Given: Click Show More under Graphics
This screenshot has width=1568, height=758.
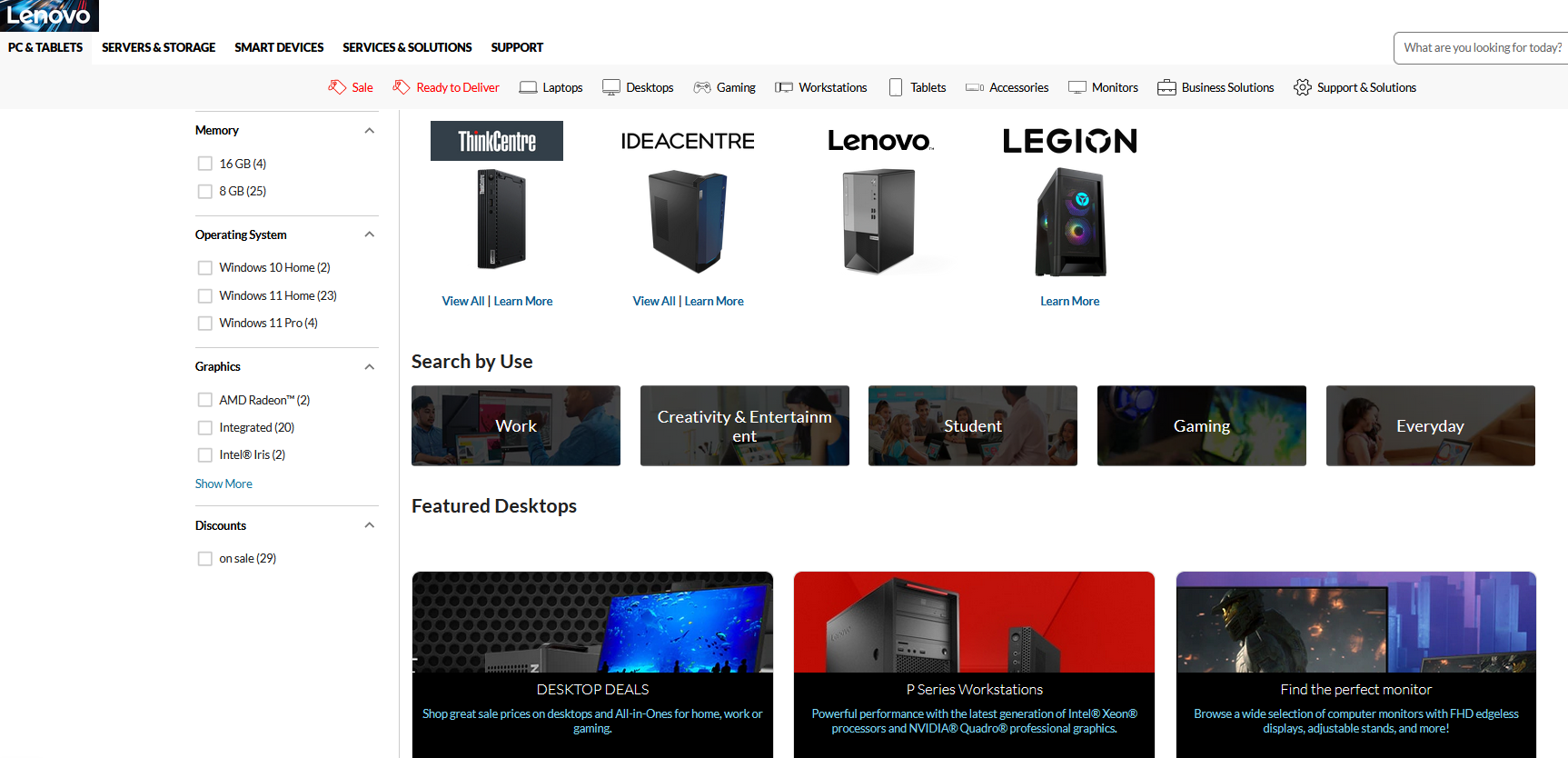Looking at the screenshot, I should click(223, 484).
